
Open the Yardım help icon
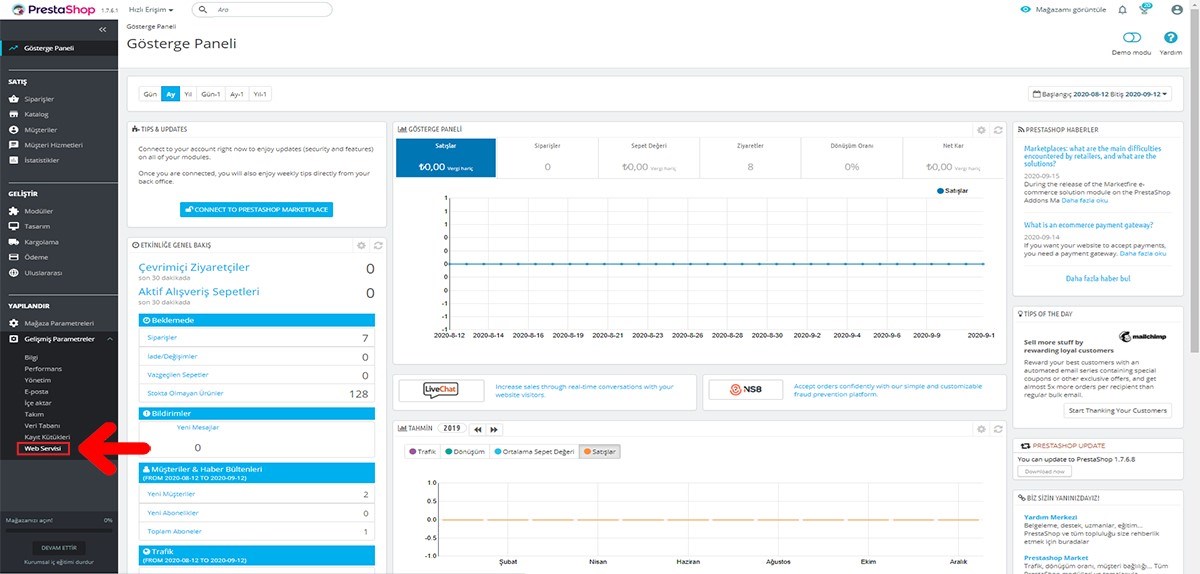click(1171, 38)
